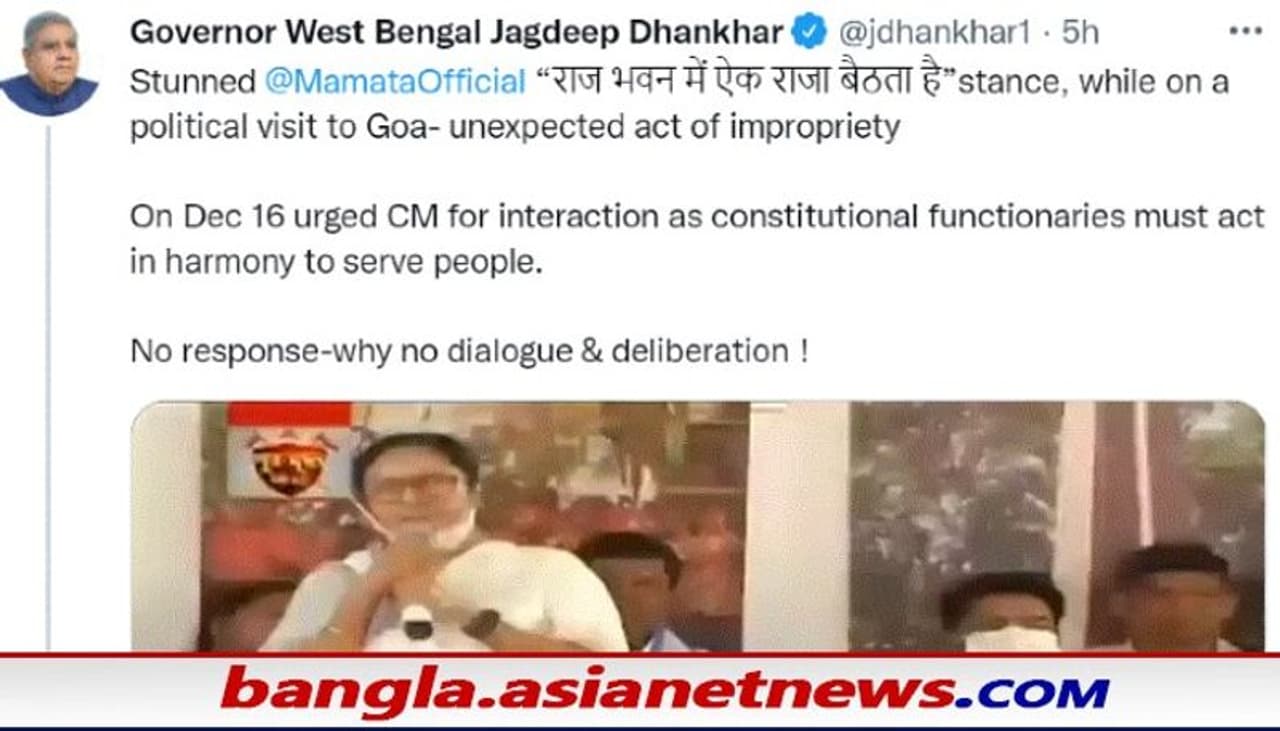The height and width of the screenshot is (731, 1280).
Task: Click 'political visit to Goa' text line
Action: coord(515,128)
